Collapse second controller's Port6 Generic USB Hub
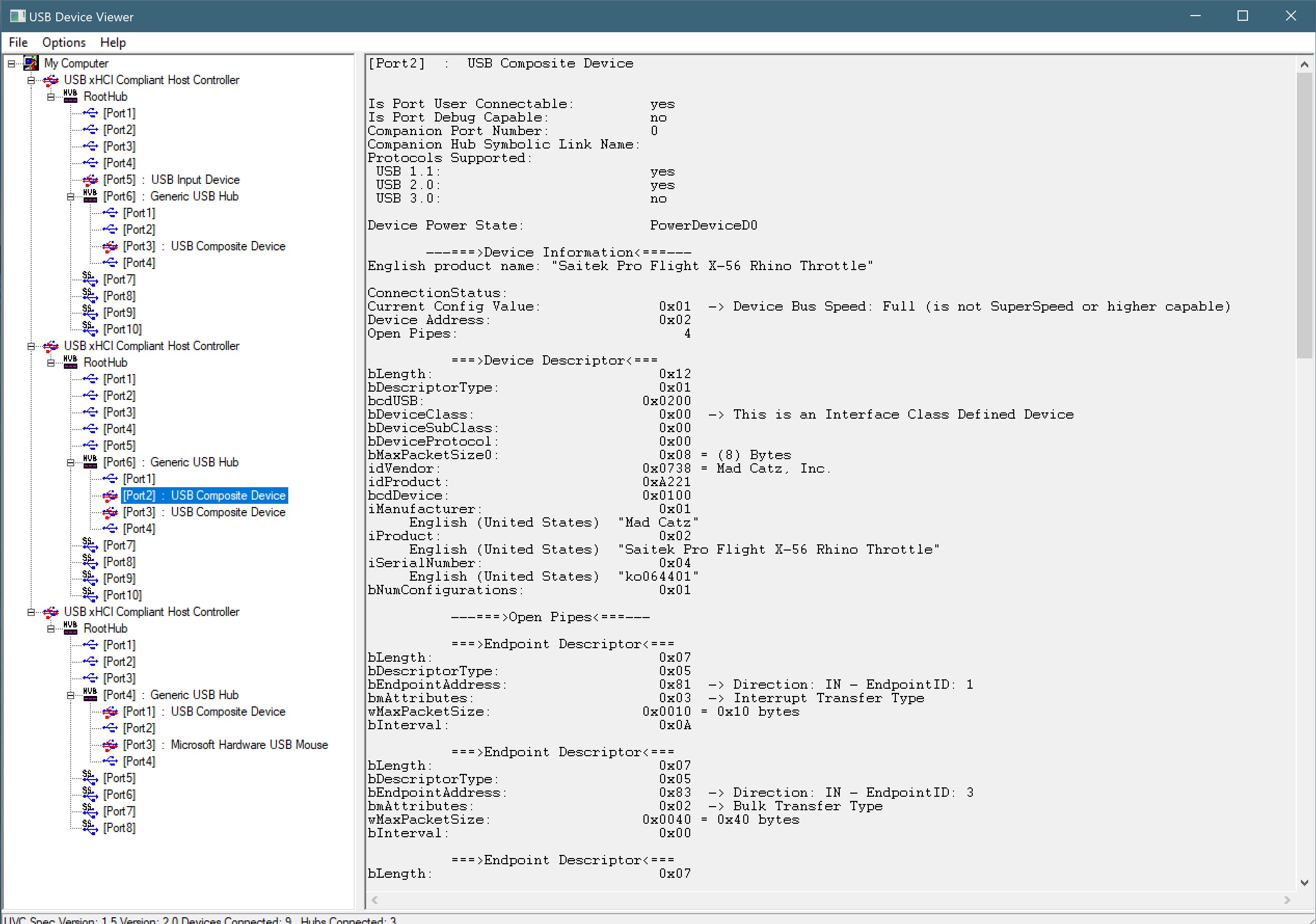 [x=71, y=463]
